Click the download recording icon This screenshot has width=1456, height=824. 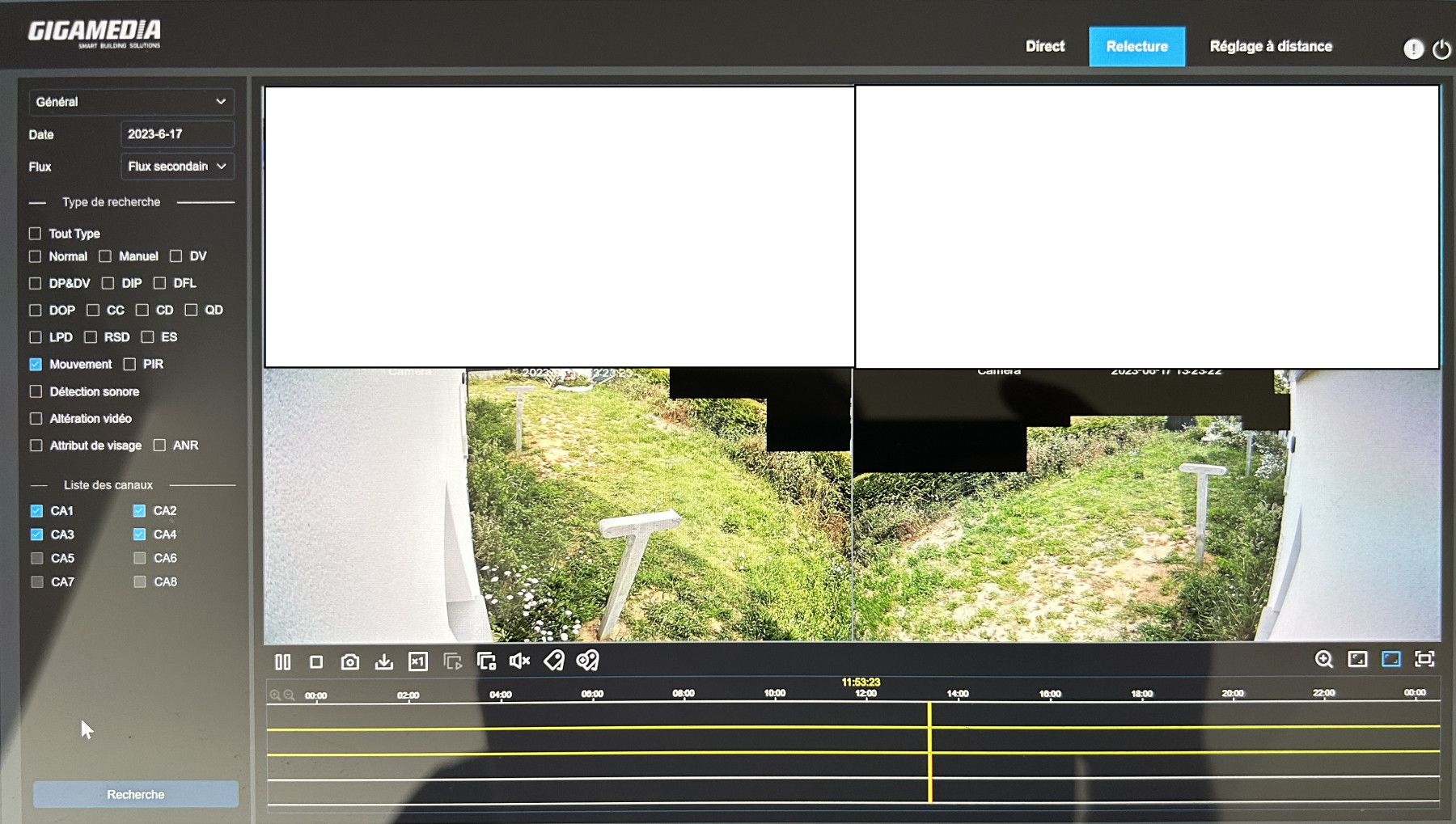point(384,661)
